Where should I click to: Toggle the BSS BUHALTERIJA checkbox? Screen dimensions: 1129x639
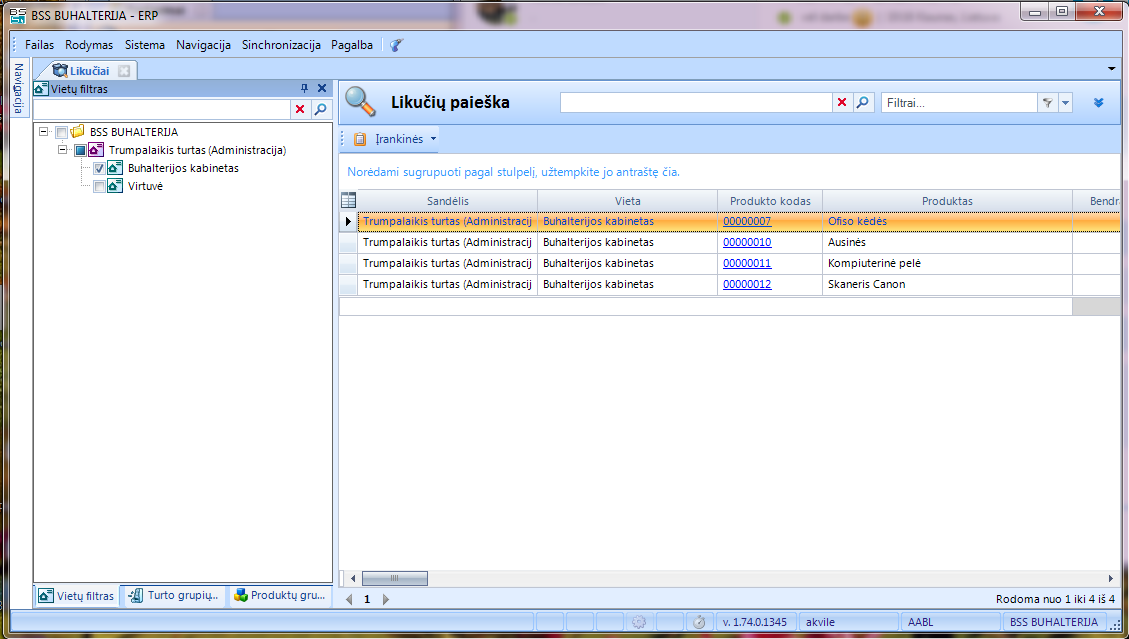coord(62,133)
